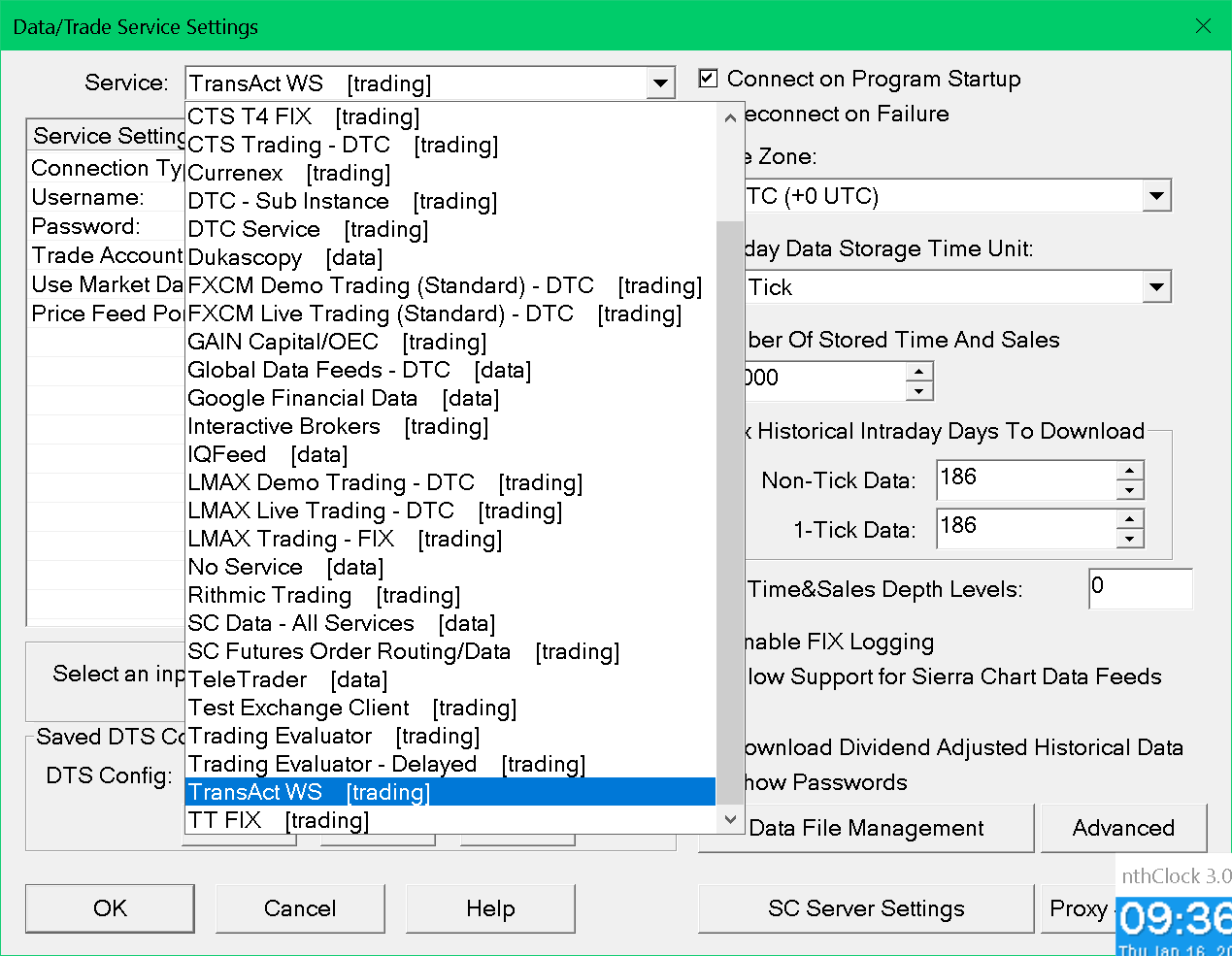
Task: Increase Stored Time And Sales count
Action: [x=919, y=372]
